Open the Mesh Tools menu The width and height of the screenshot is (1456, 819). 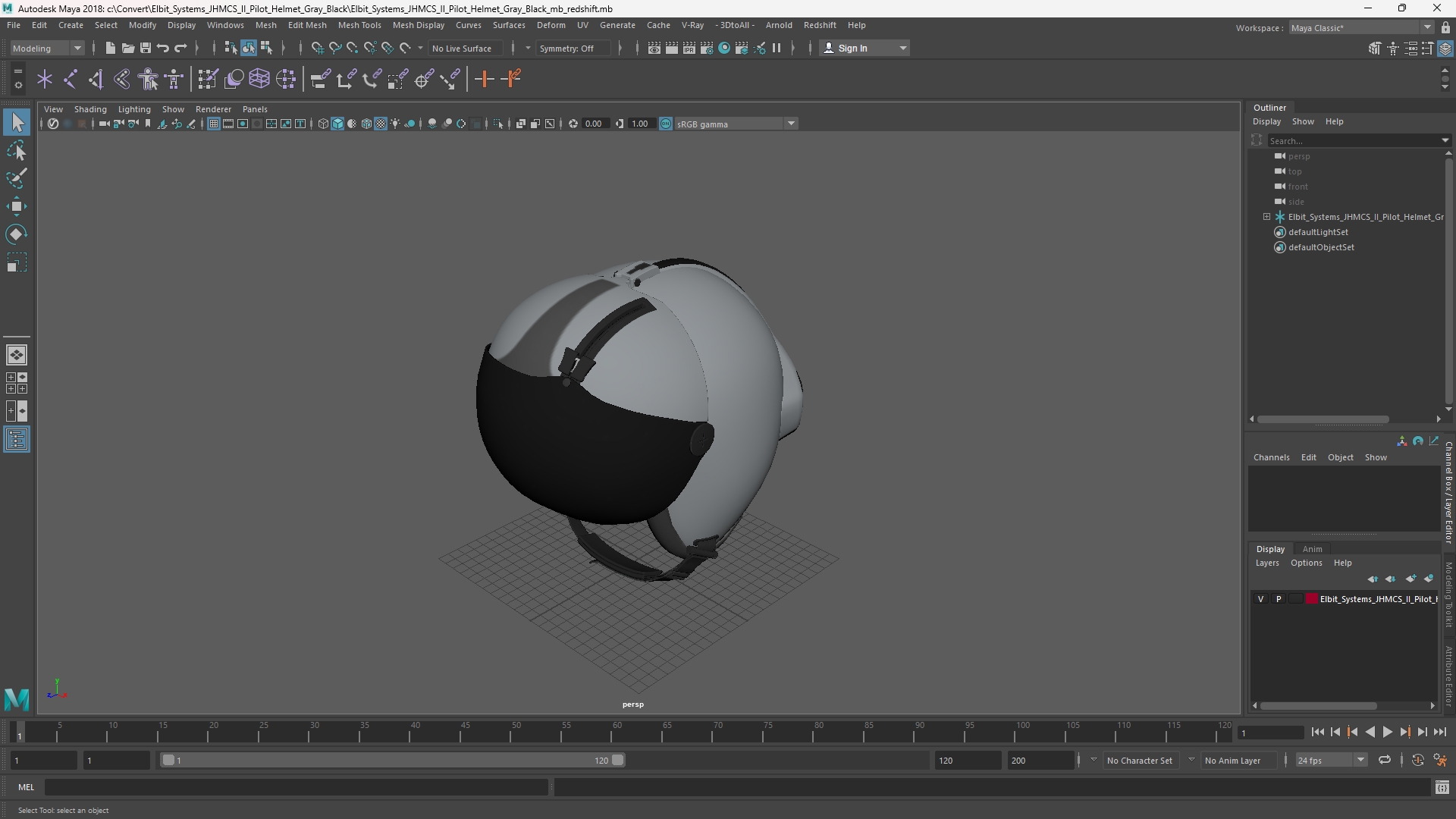(x=359, y=25)
